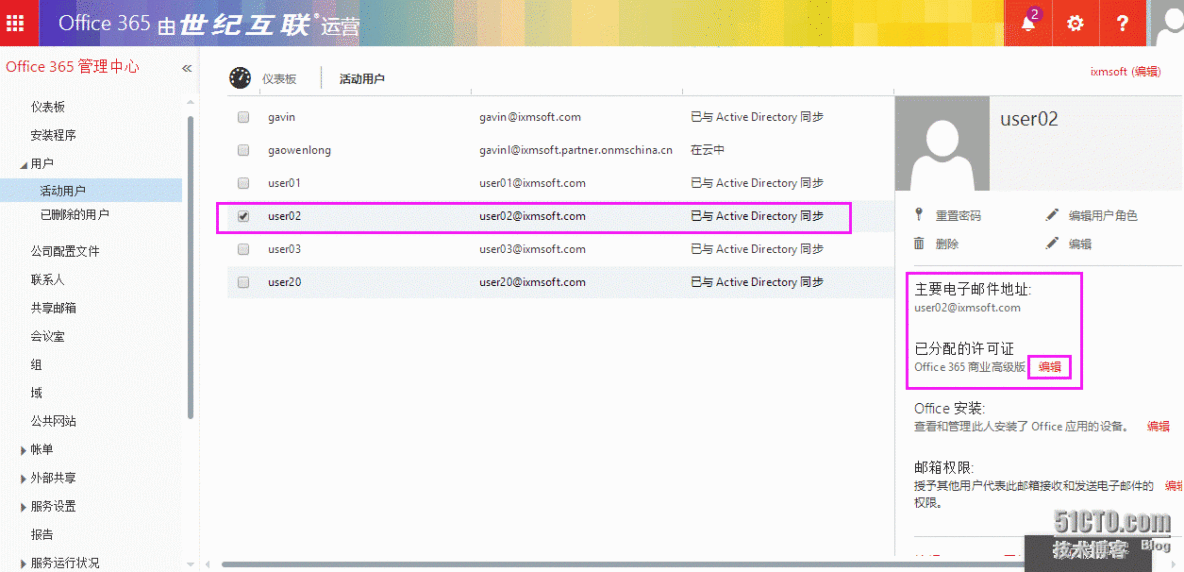This screenshot has height=572, width=1184.
Task: Click gavin@ixmsoft.com email cell
Action: click(x=529, y=117)
